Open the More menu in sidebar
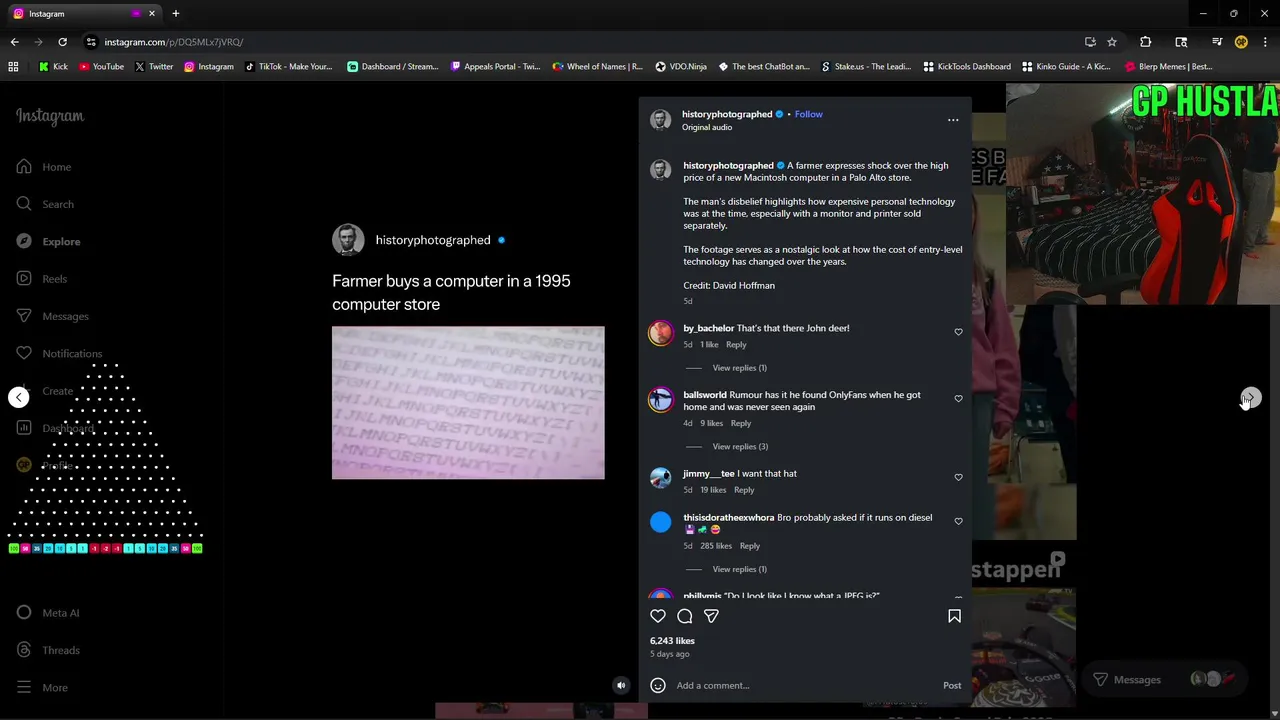1280x720 pixels. [x=42, y=687]
